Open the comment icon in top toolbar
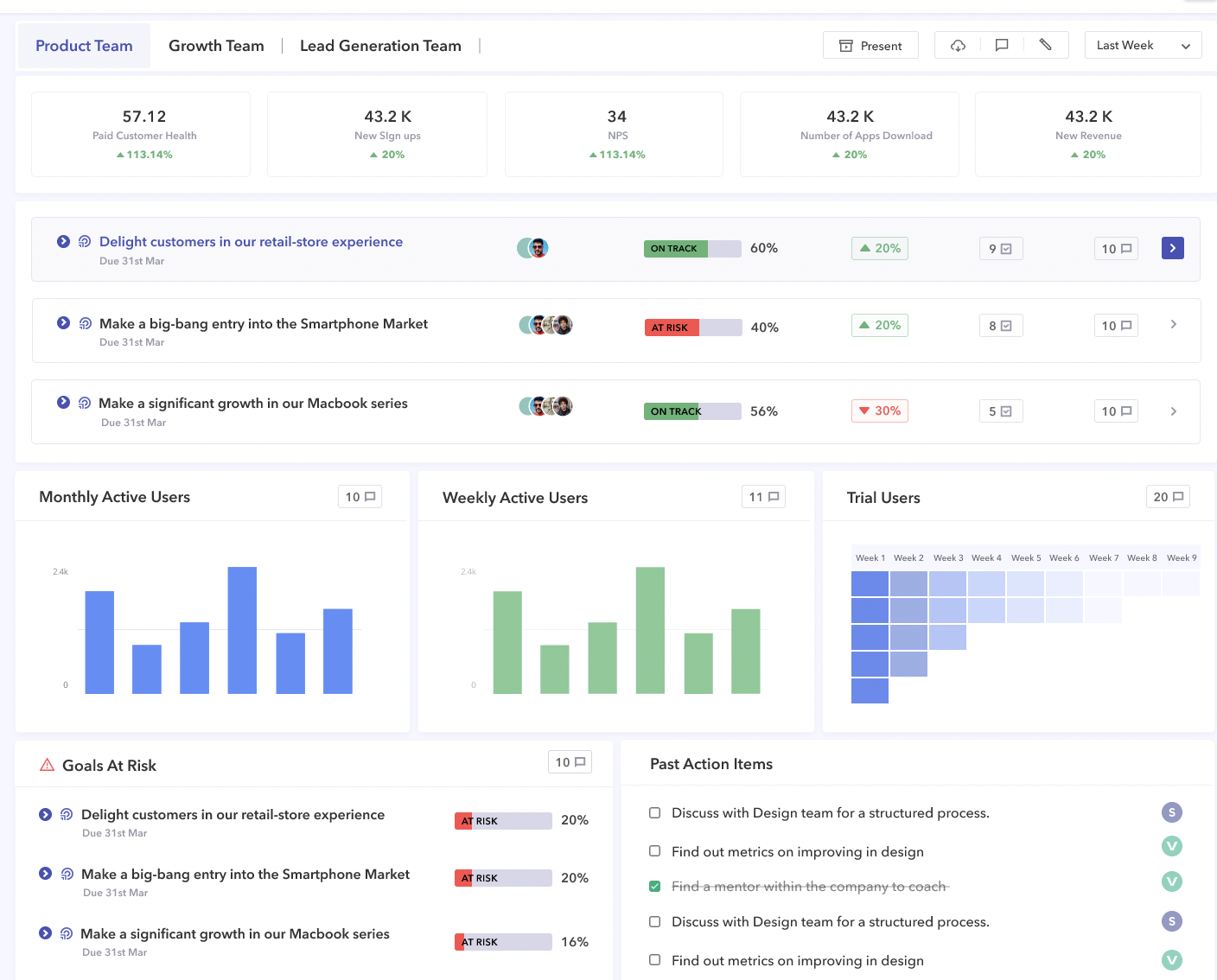Viewport: 1217px width, 980px height. tap(1002, 46)
